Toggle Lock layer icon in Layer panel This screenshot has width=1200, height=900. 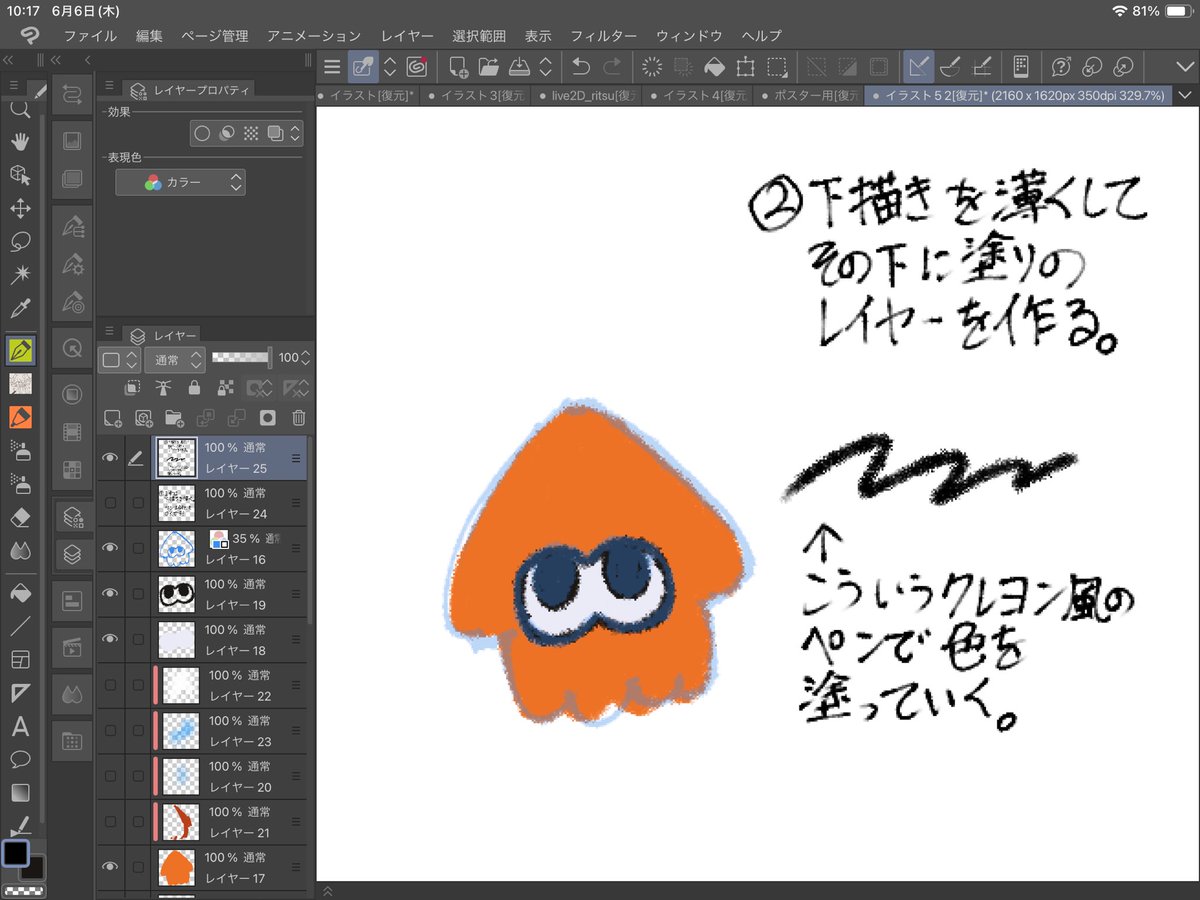(x=194, y=388)
